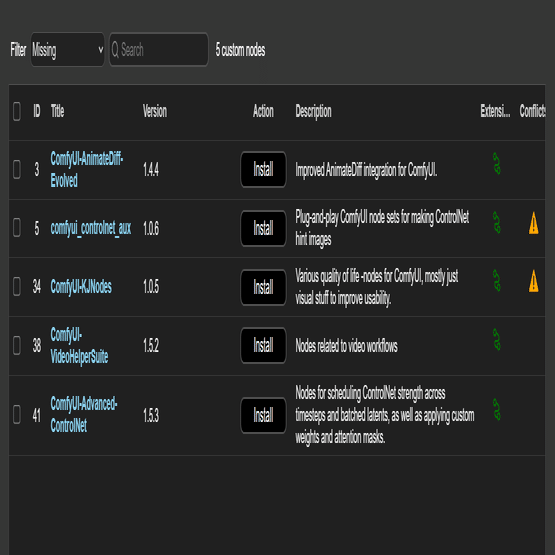This screenshot has height=555, width=555.
Task: Click the Description column header
Action: 313,112
